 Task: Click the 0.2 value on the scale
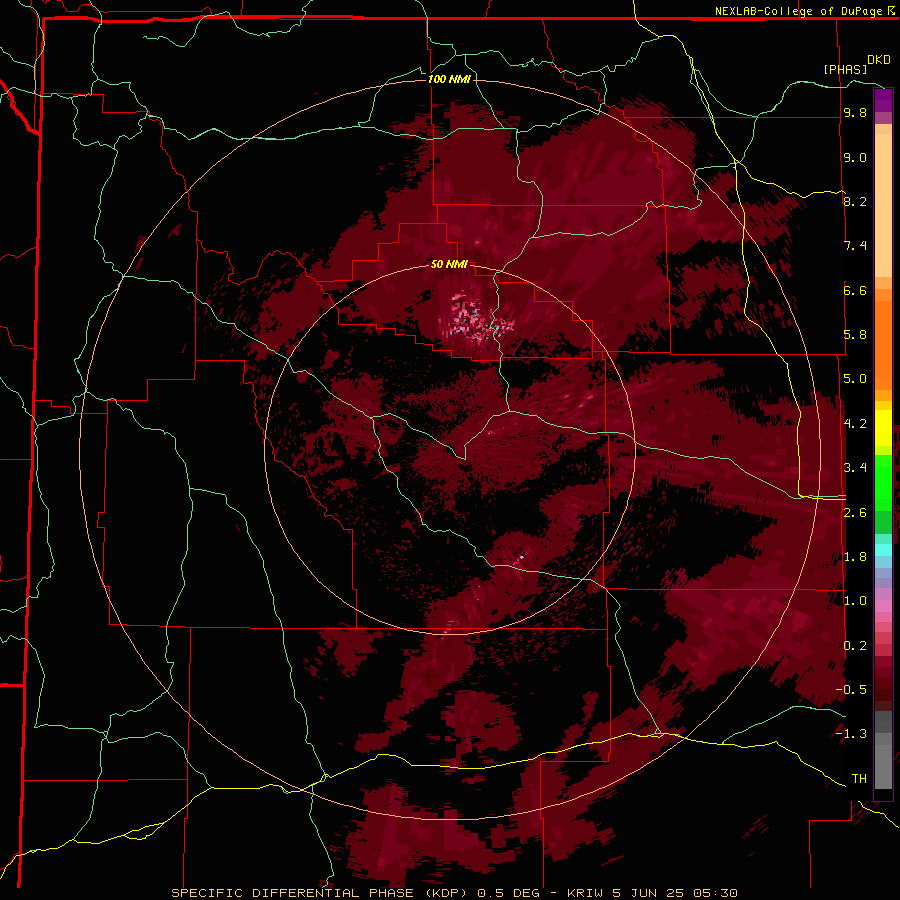(x=855, y=646)
